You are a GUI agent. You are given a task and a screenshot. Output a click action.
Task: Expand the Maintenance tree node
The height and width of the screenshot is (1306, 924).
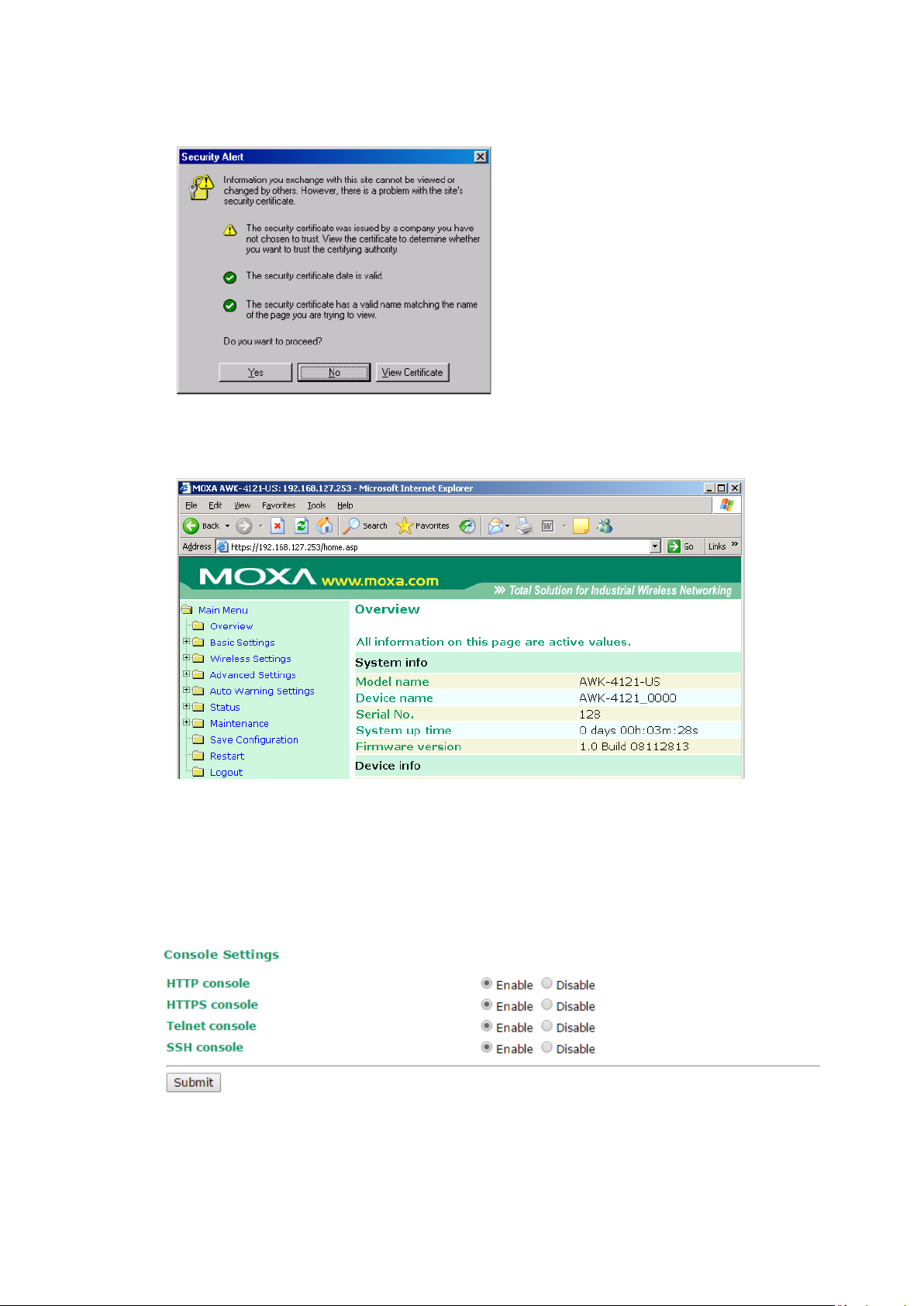(x=186, y=723)
